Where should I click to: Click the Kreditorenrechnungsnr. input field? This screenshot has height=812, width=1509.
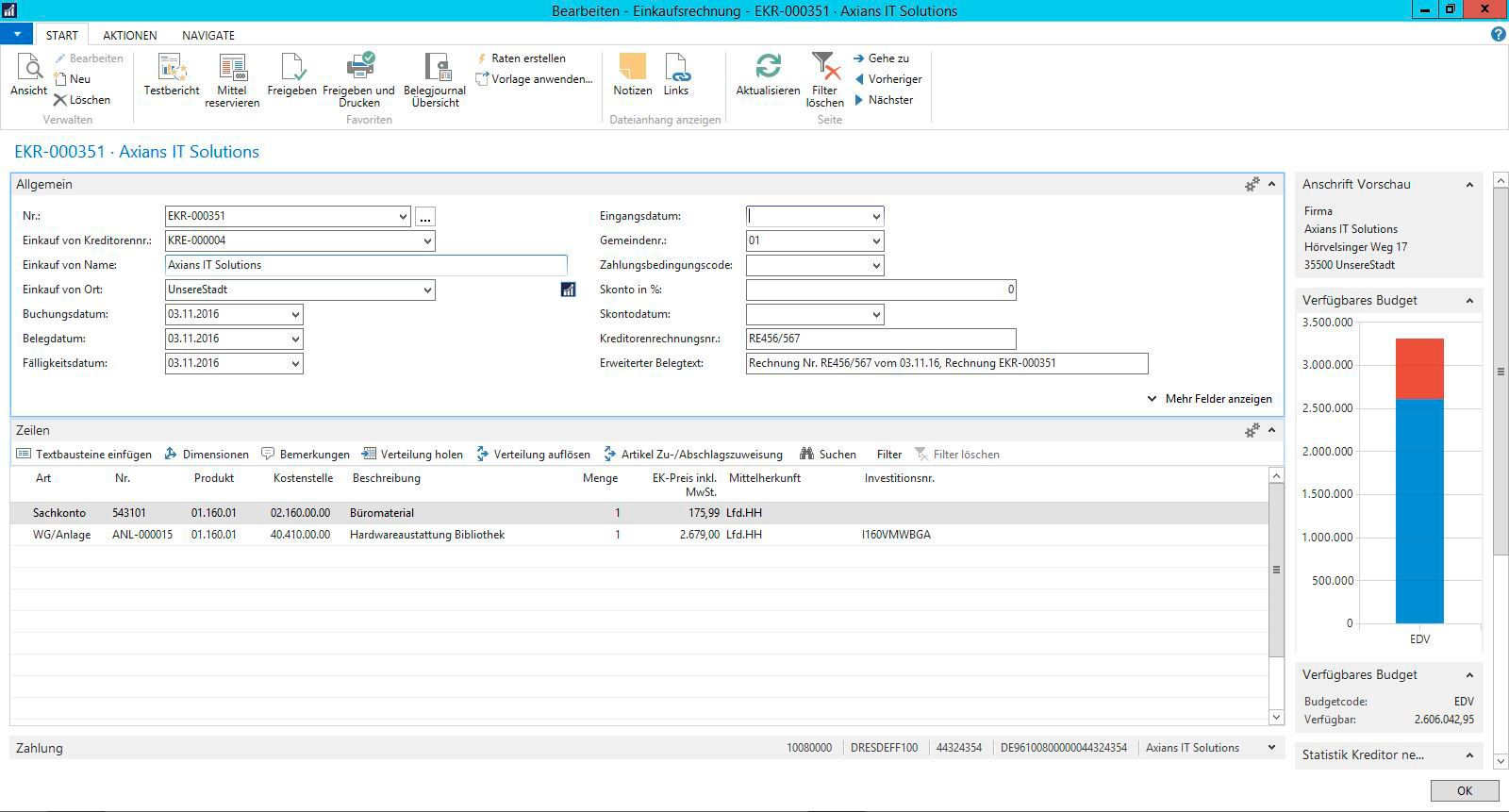coord(880,339)
